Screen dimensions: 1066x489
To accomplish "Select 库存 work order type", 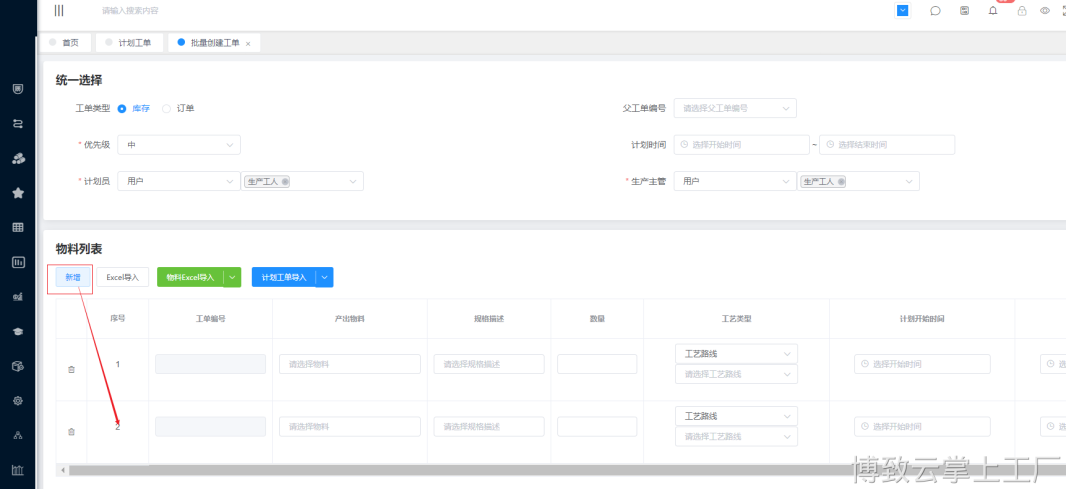I will 134,108.
